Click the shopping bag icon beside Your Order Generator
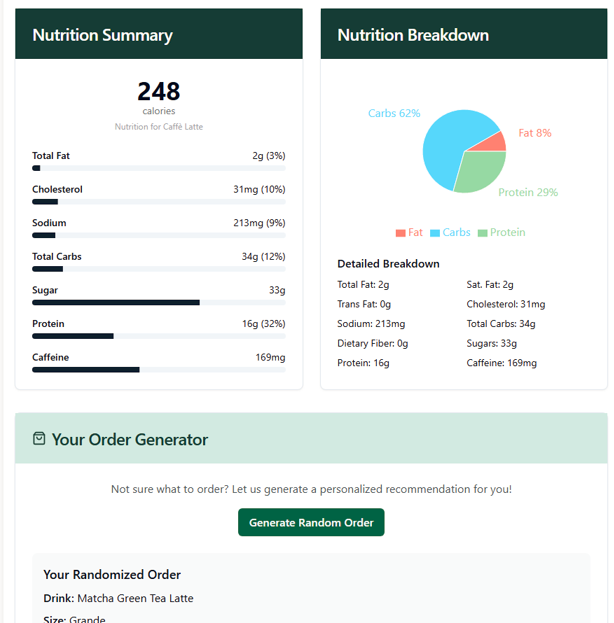This screenshot has height=623, width=614. [x=39, y=439]
